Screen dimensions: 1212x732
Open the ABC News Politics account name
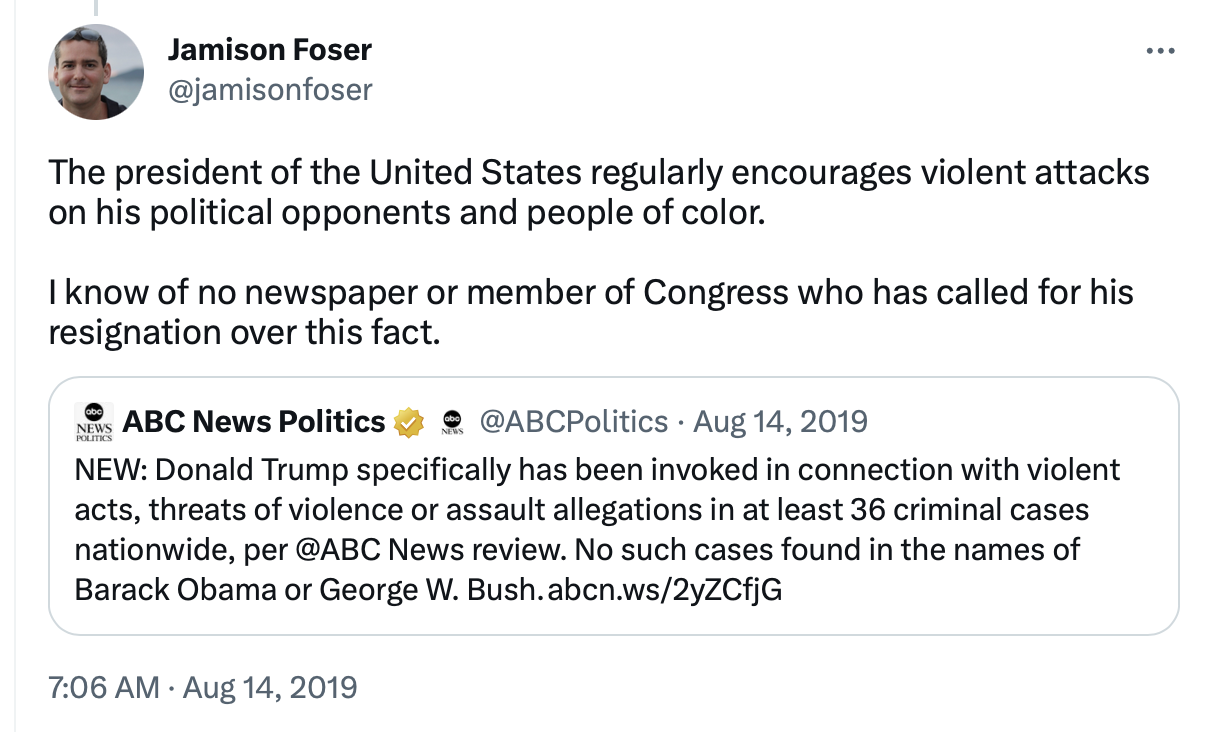253,422
